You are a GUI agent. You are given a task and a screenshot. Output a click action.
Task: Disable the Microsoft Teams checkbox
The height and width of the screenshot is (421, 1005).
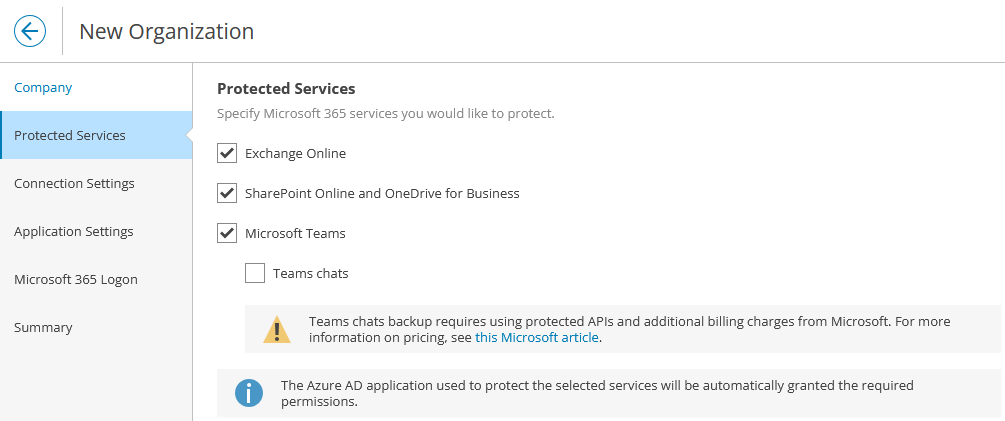[227, 233]
